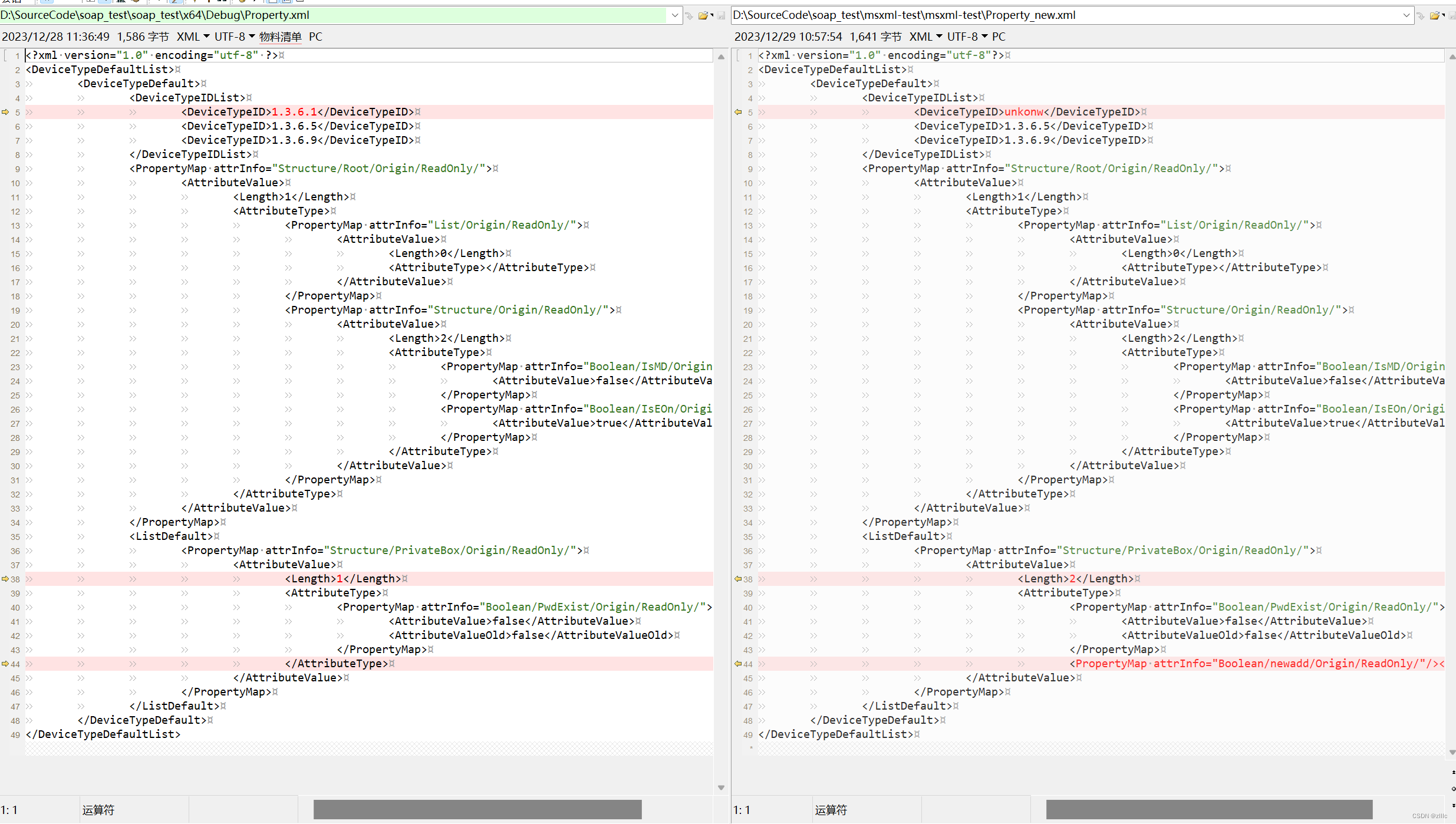This screenshot has width=1456, height=824.
Task: Click the 物料清单 link in the left status bar
Action: (280, 37)
